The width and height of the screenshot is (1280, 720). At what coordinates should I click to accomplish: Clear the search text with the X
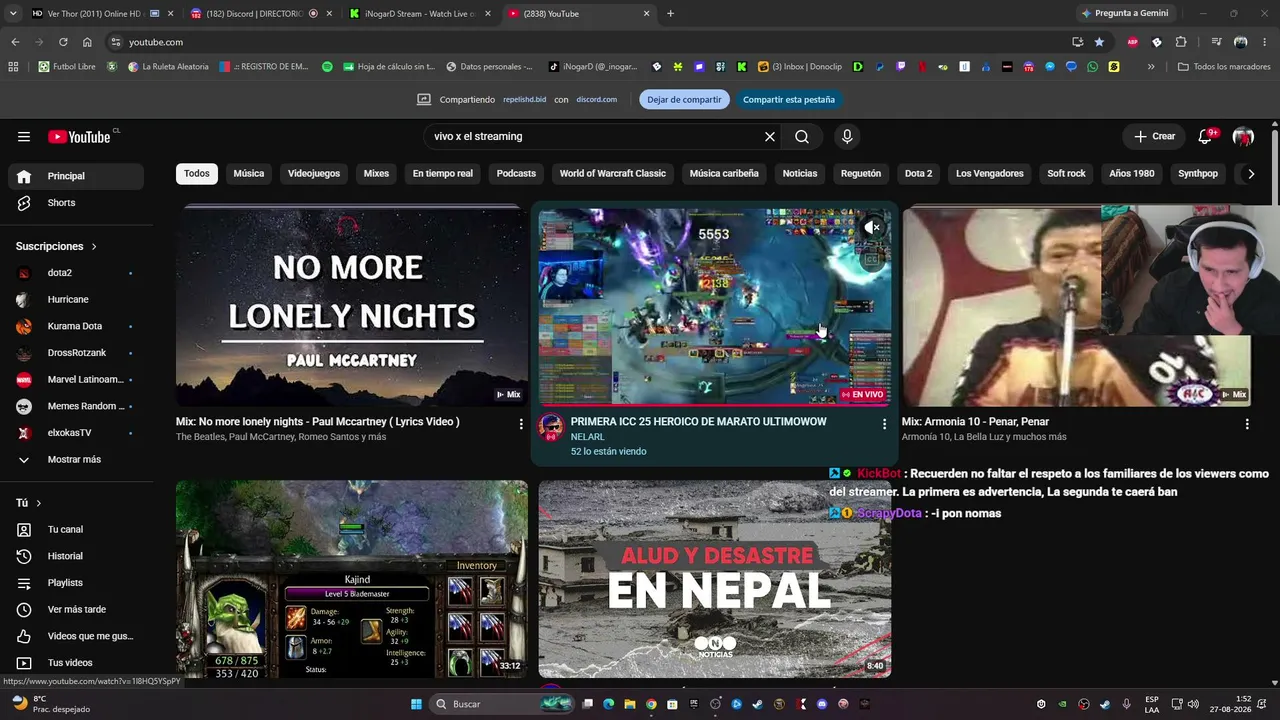(x=770, y=137)
